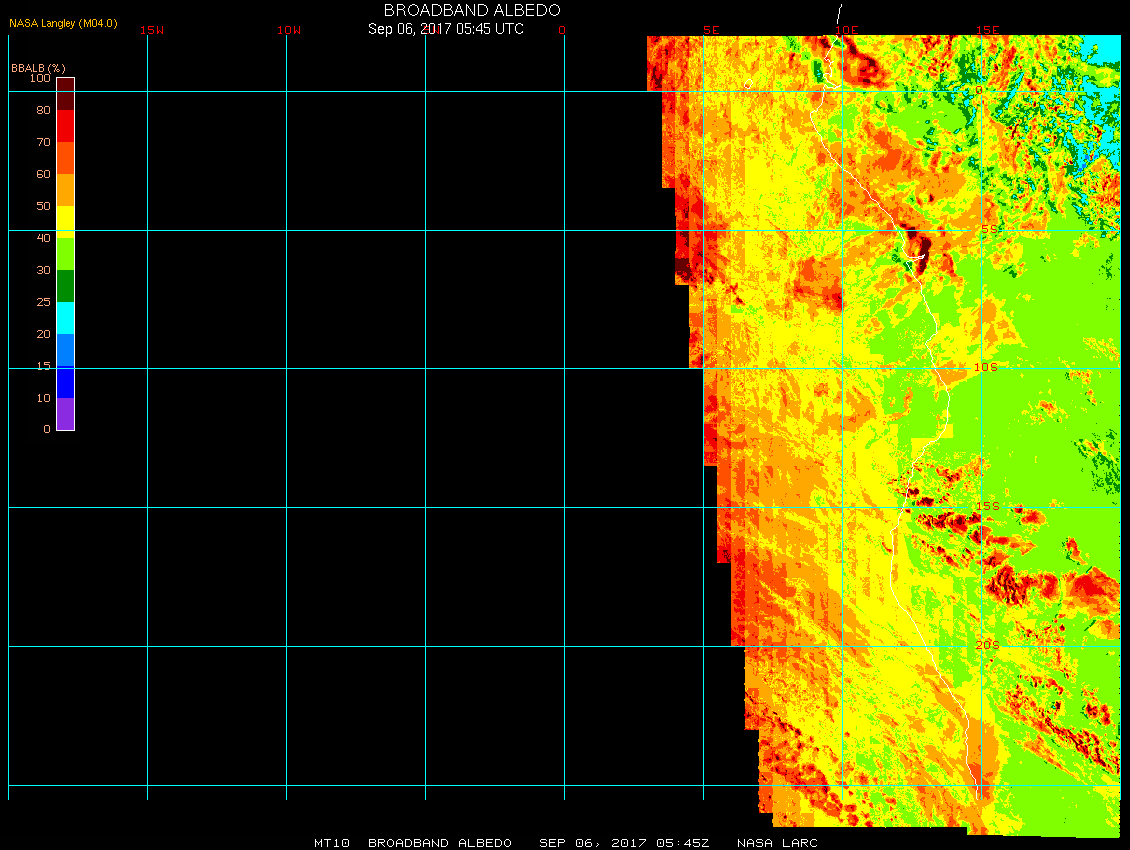This screenshot has height=850, width=1130.
Task: Select the 10W longitude label
Action: [289, 30]
